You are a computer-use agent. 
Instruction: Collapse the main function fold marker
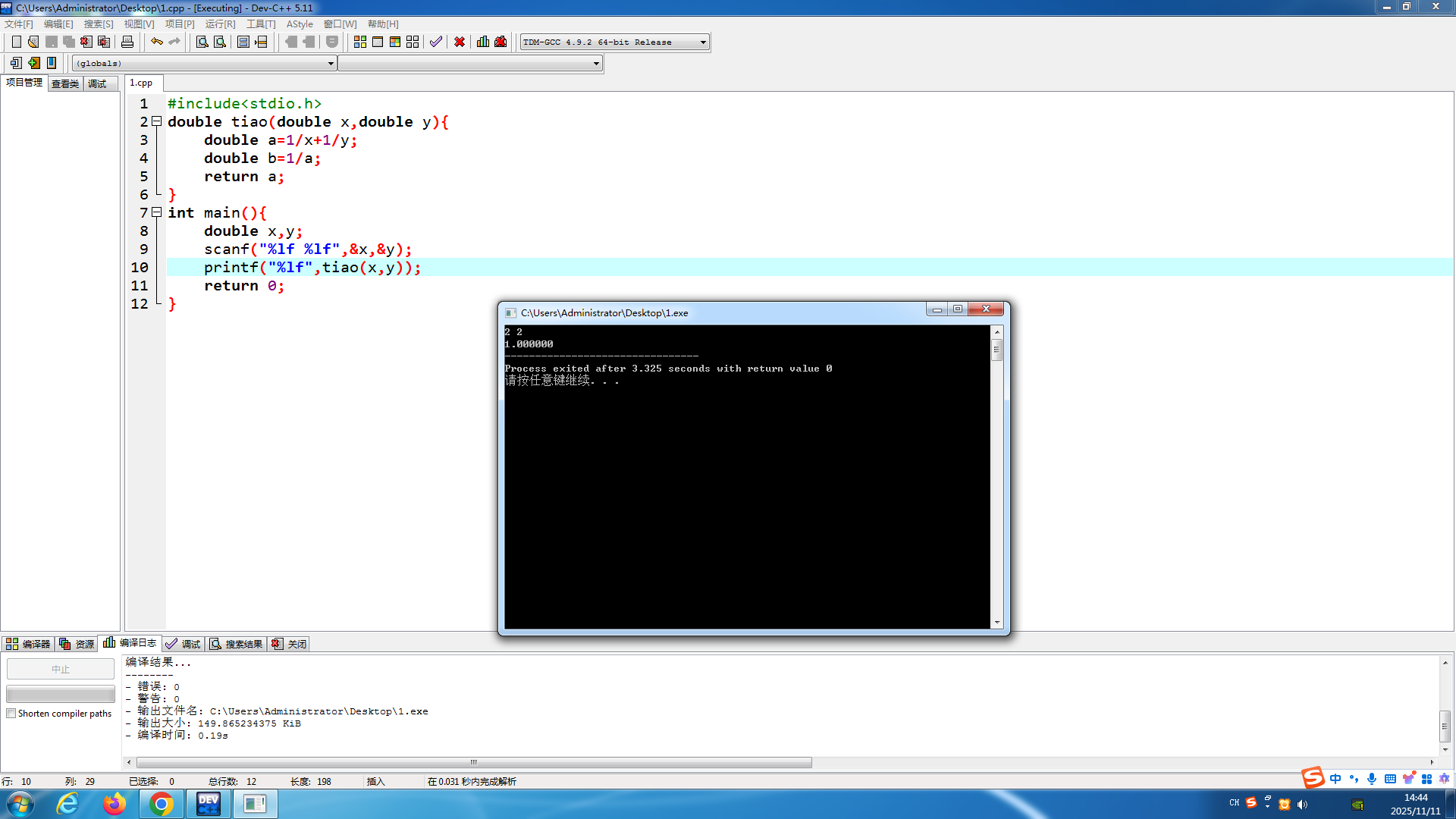tap(157, 212)
